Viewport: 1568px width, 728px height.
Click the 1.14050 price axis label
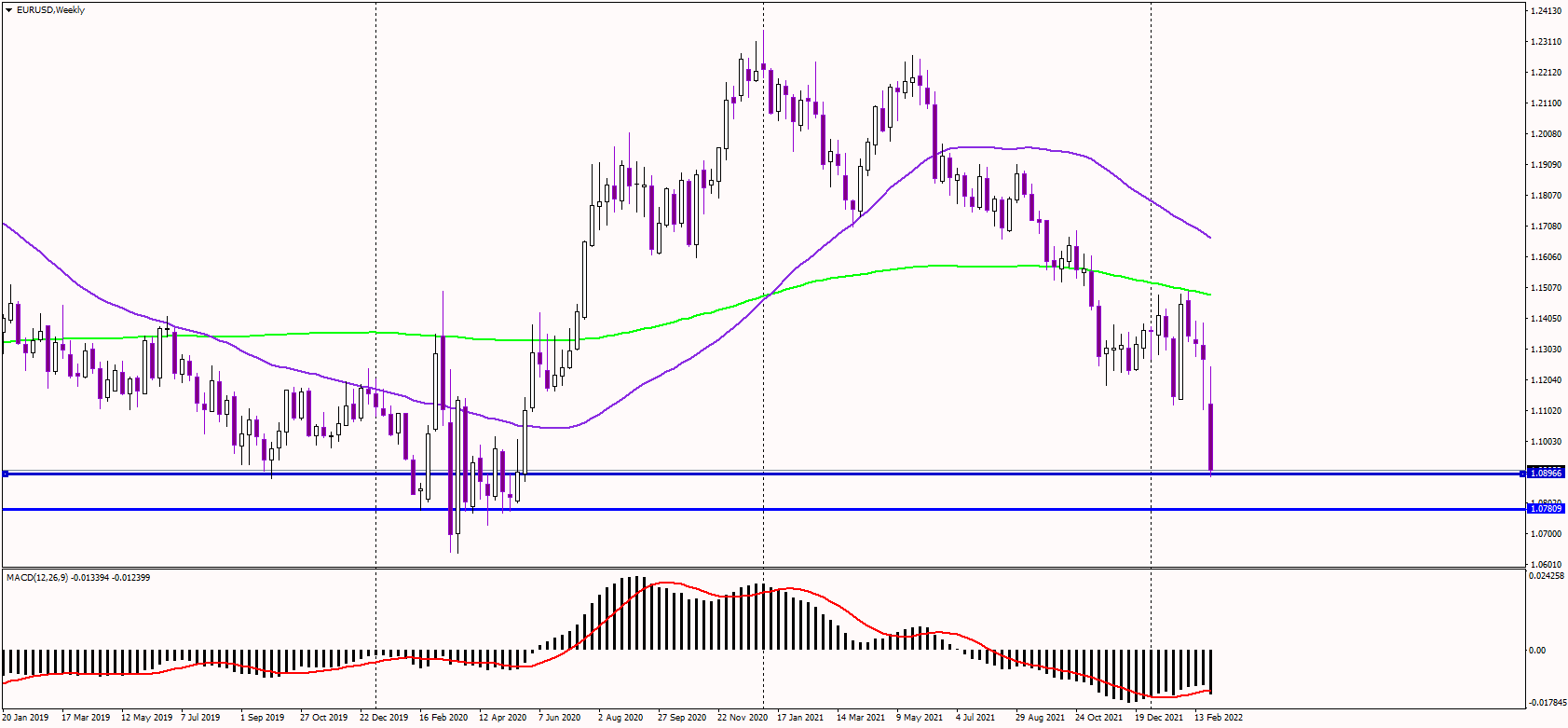point(1547,319)
